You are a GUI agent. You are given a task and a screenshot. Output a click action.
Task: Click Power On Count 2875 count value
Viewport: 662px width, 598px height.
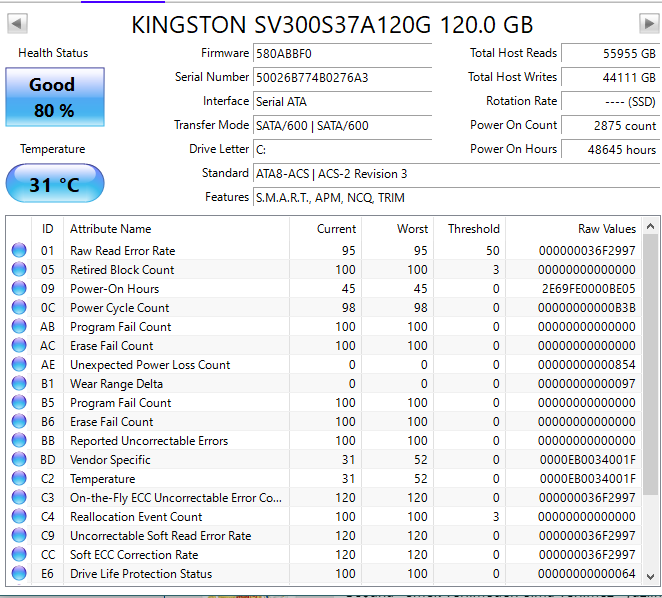610,126
